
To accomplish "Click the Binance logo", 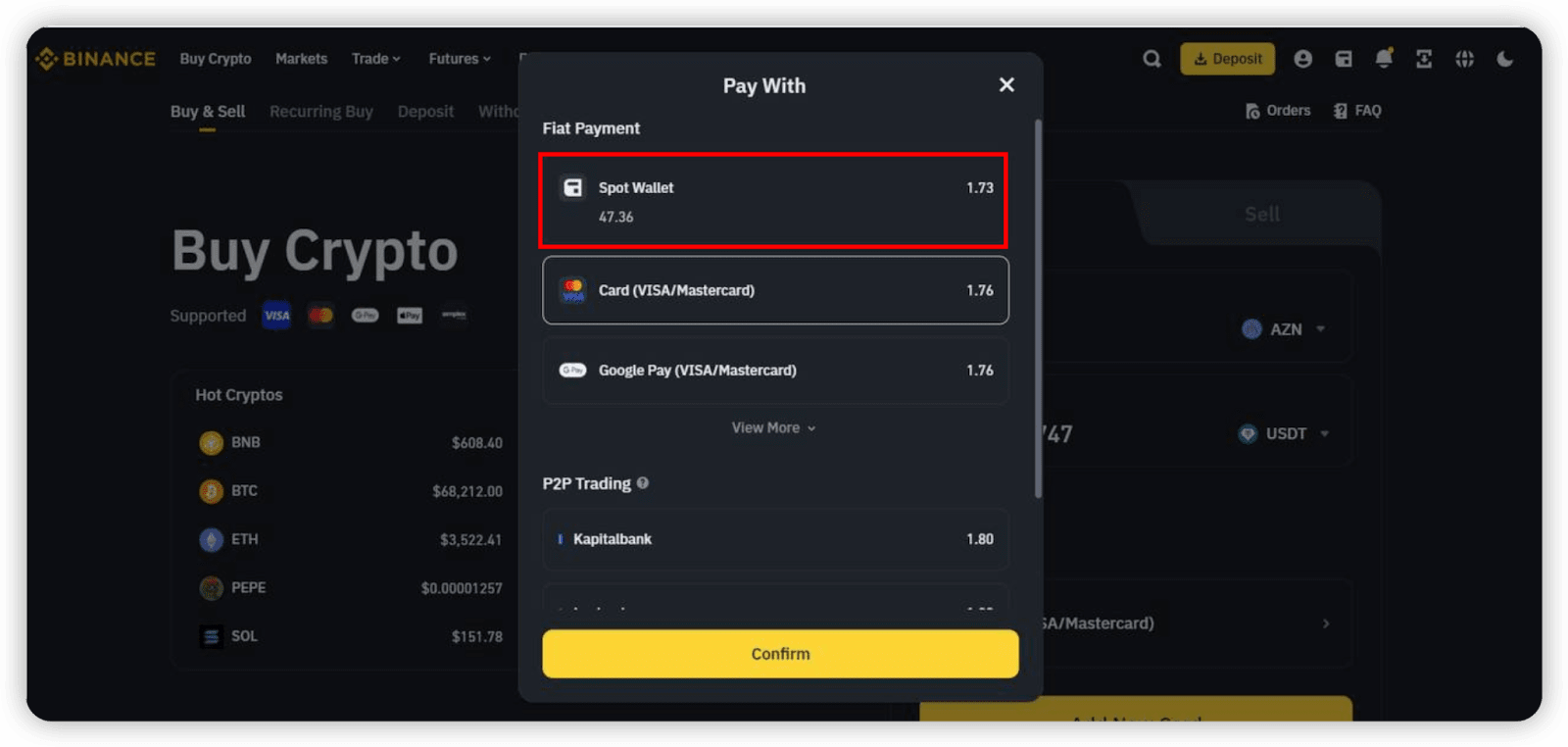I will point(95,59).
